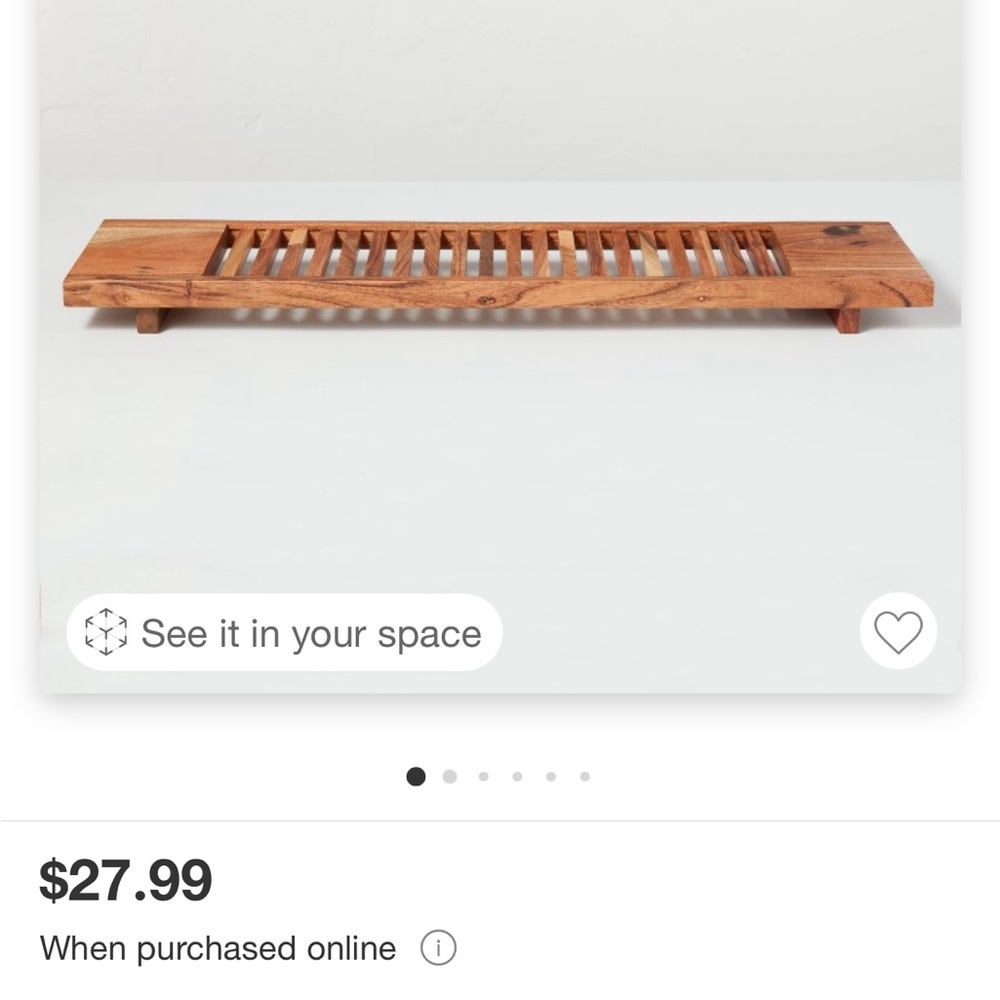Screen dimensions: 1000x1000
Task: Select See it in your space button
Action: [x=284, y=632]
